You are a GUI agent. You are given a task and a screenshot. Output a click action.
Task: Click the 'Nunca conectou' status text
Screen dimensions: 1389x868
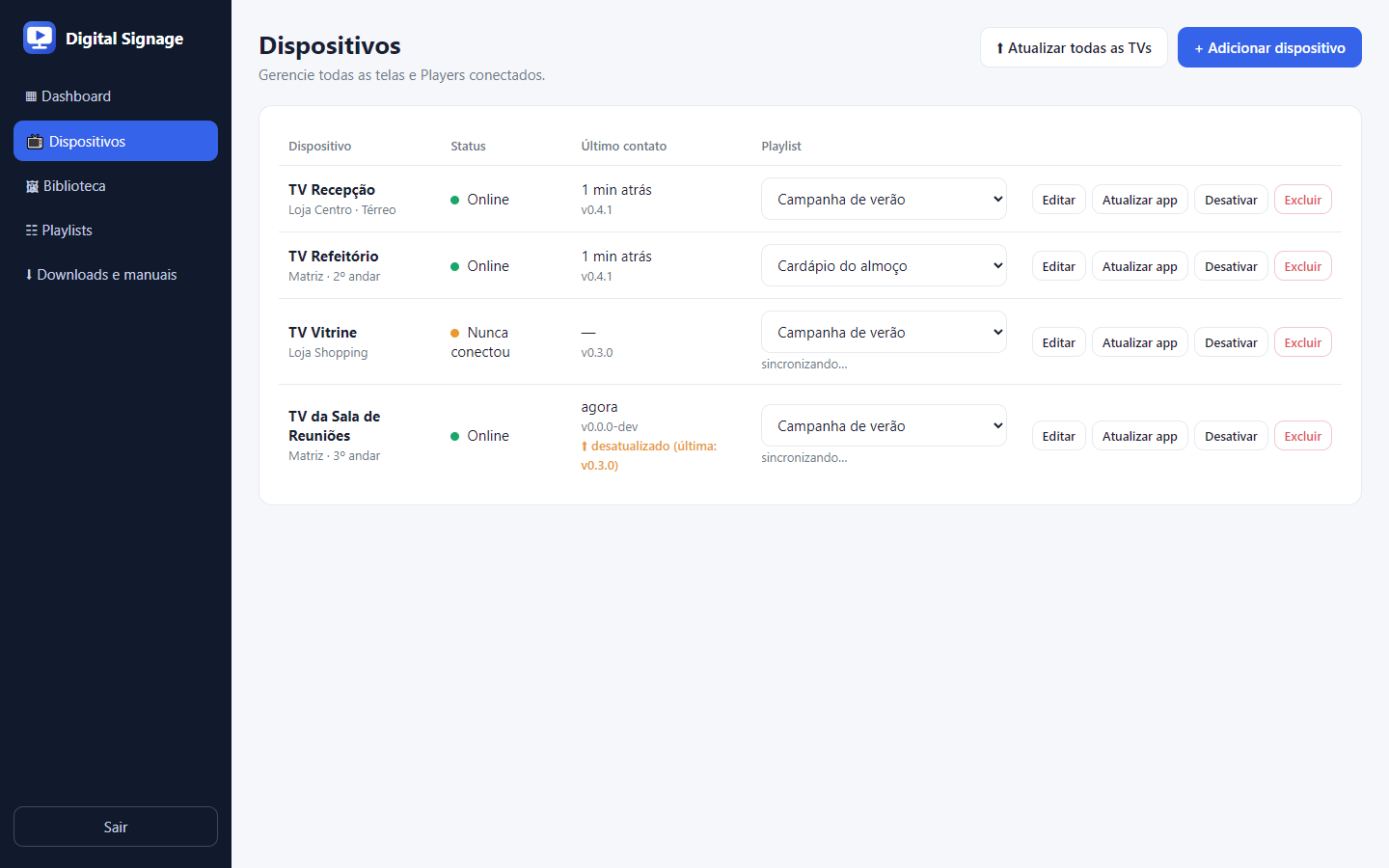(x=480, y=342)
